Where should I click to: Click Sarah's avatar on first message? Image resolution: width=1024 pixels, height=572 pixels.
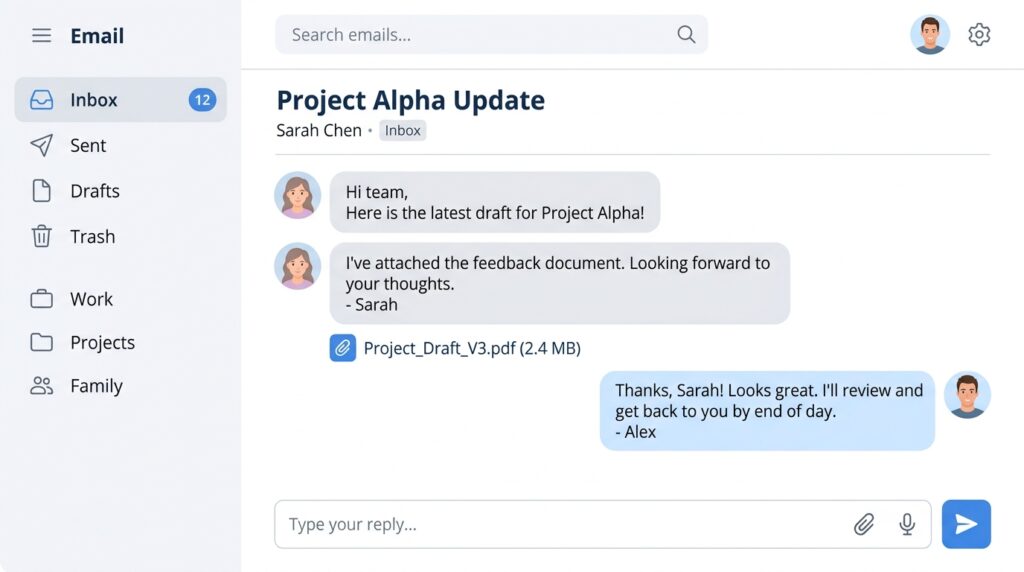(x=297, y=195)
